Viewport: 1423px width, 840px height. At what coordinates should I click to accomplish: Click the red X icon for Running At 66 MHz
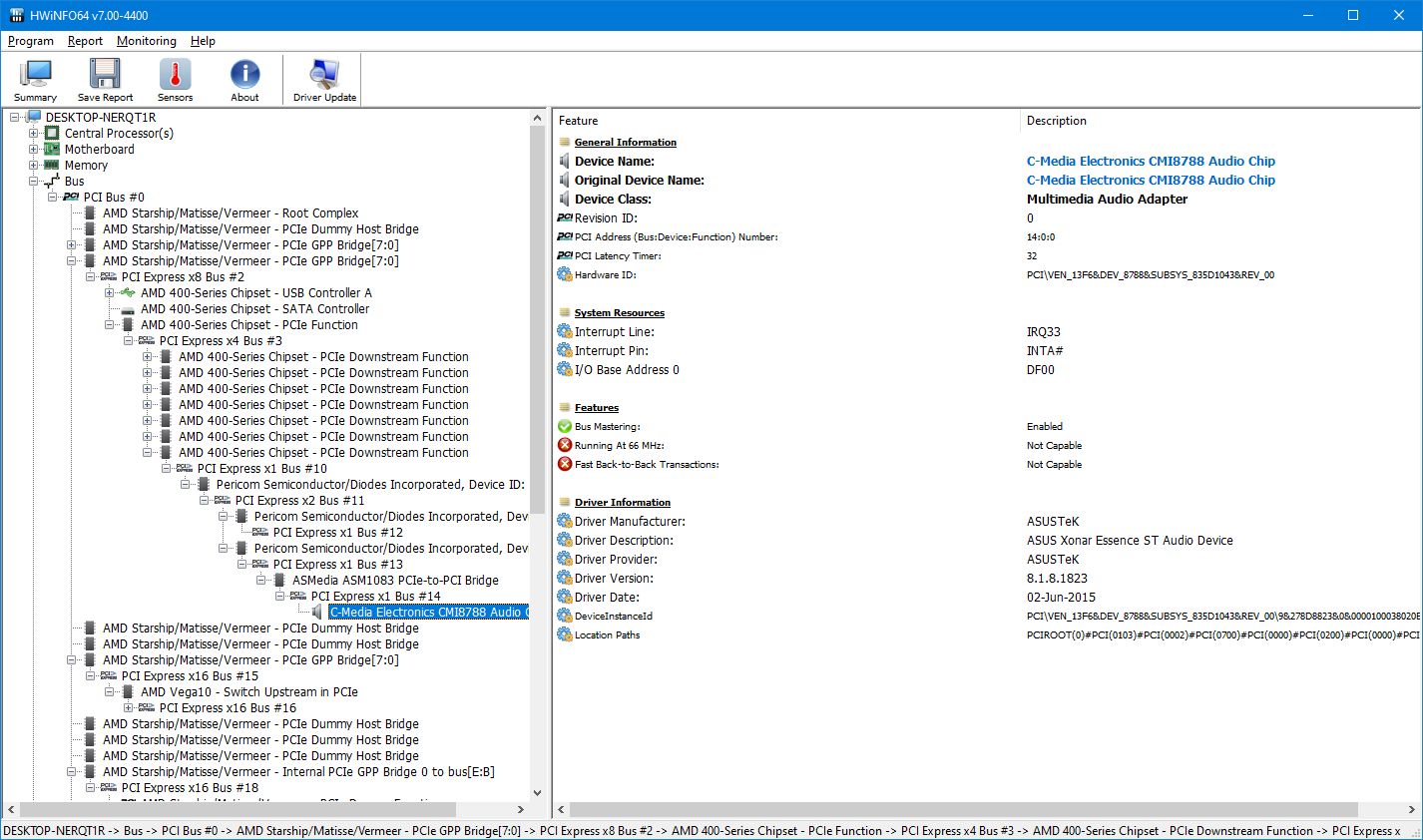(x=565, y=446)
